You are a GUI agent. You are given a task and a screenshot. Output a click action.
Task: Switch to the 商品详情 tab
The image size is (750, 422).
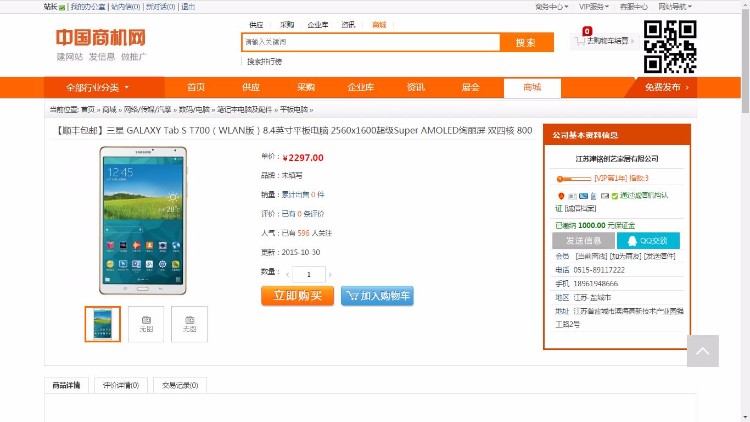point(66,385)
